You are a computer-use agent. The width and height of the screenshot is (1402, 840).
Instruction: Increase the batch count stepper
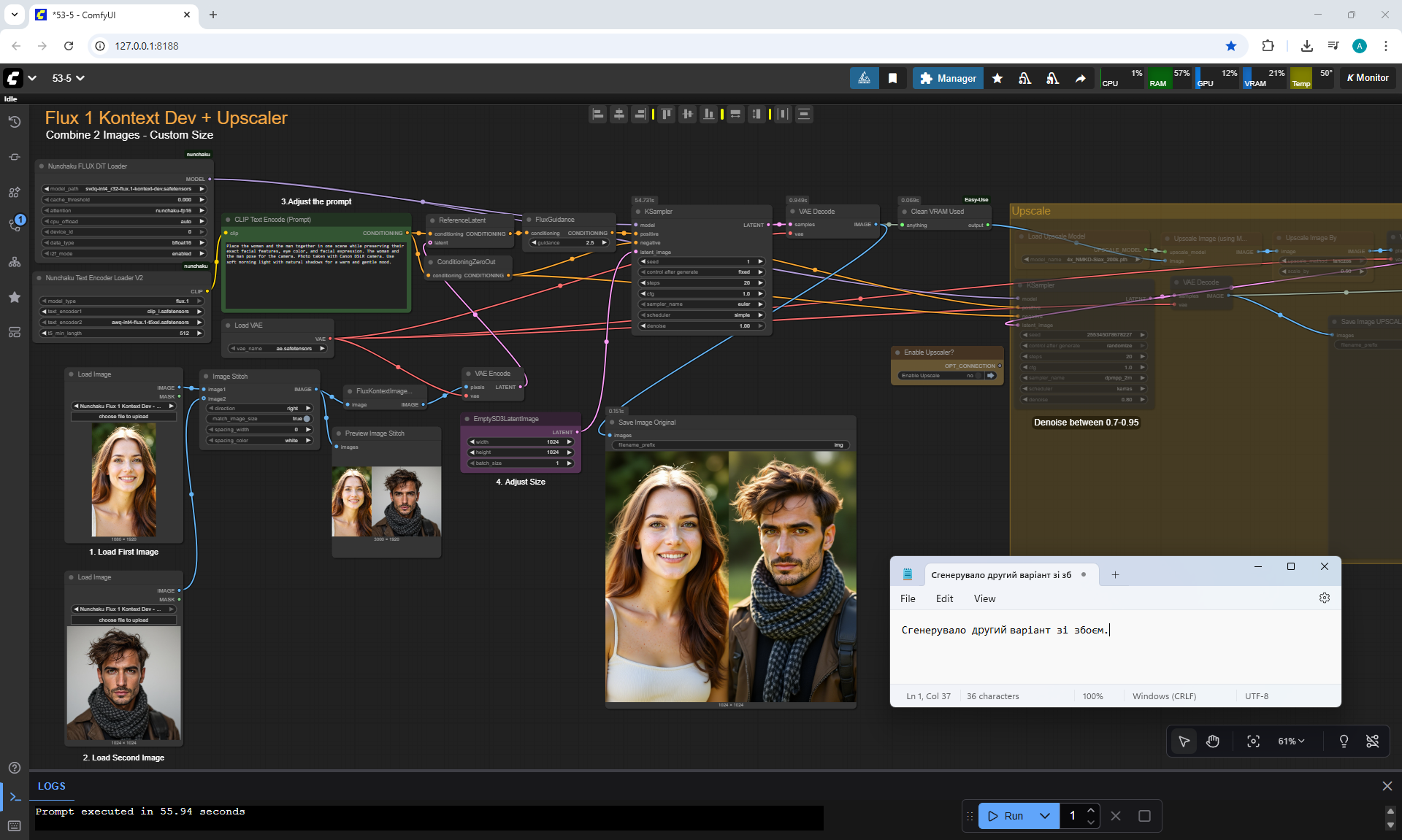point(1090,810)
